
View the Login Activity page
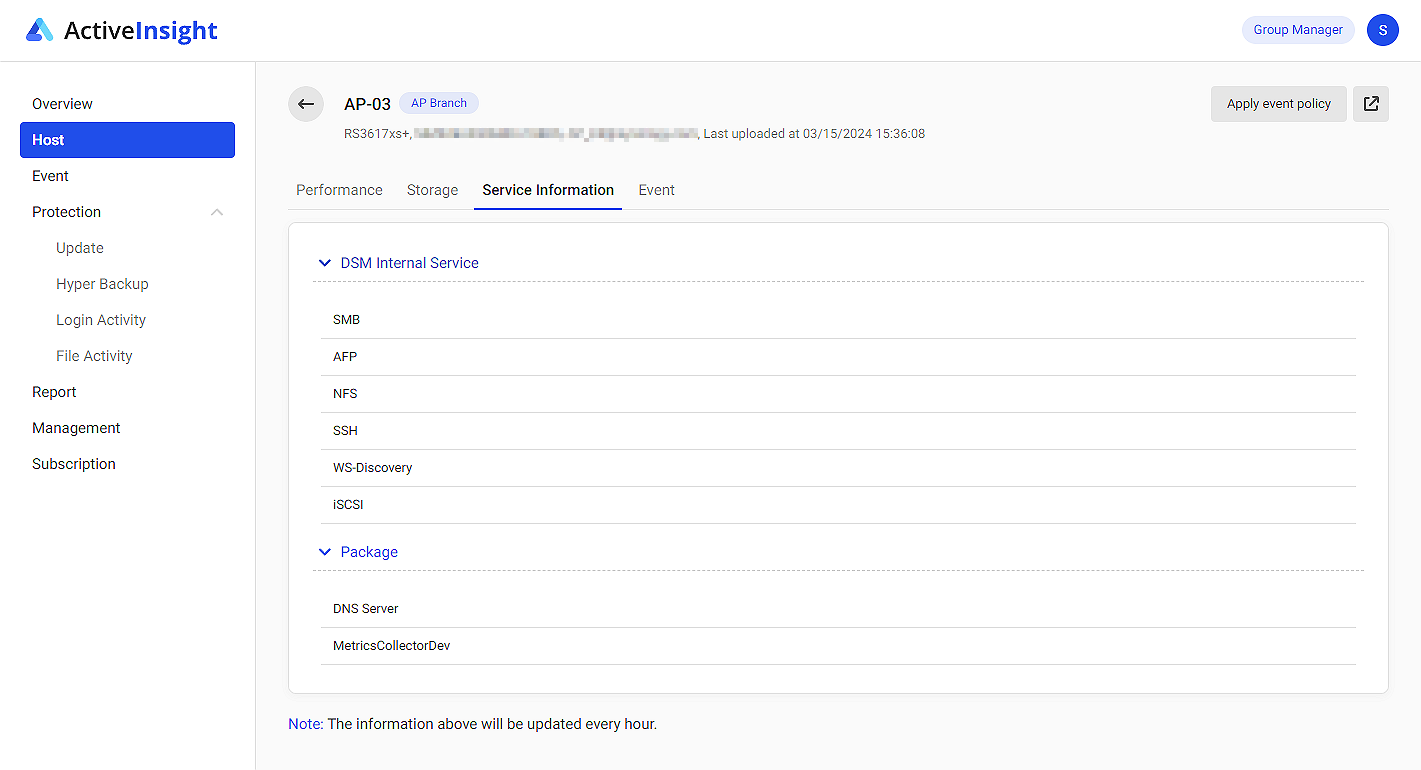point(101,319)
